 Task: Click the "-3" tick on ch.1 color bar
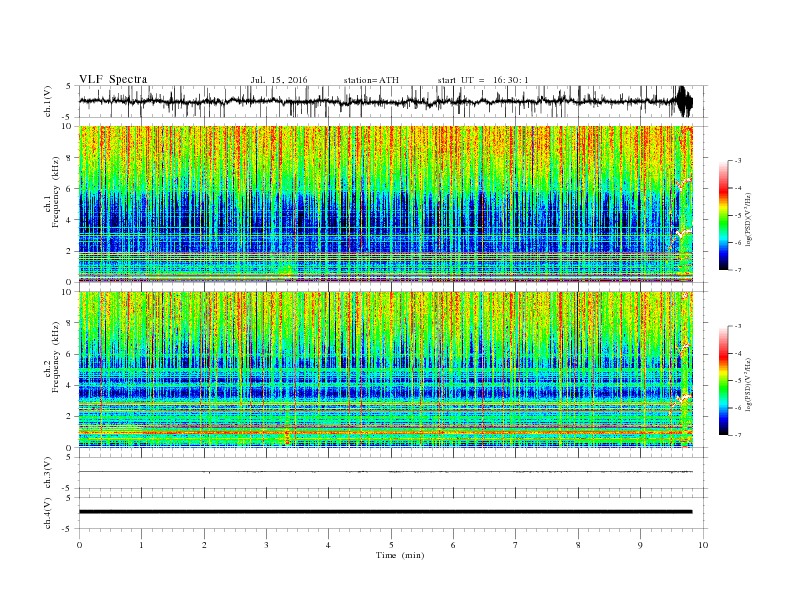pos(738,161)
